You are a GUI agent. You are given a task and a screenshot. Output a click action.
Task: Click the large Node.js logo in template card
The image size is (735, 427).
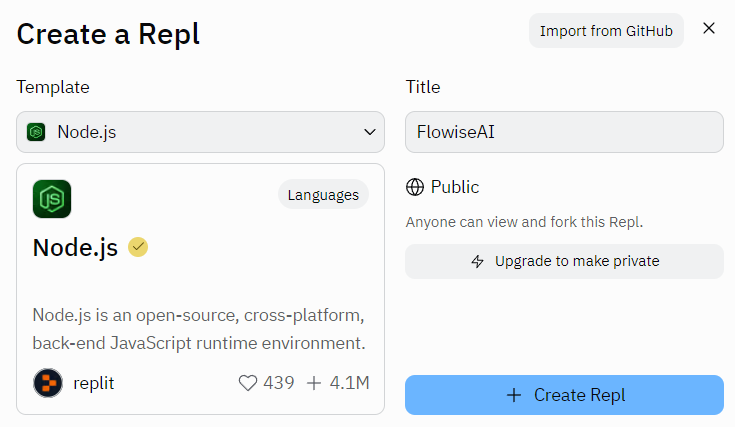pyautogui.click(x=52, y=199)
